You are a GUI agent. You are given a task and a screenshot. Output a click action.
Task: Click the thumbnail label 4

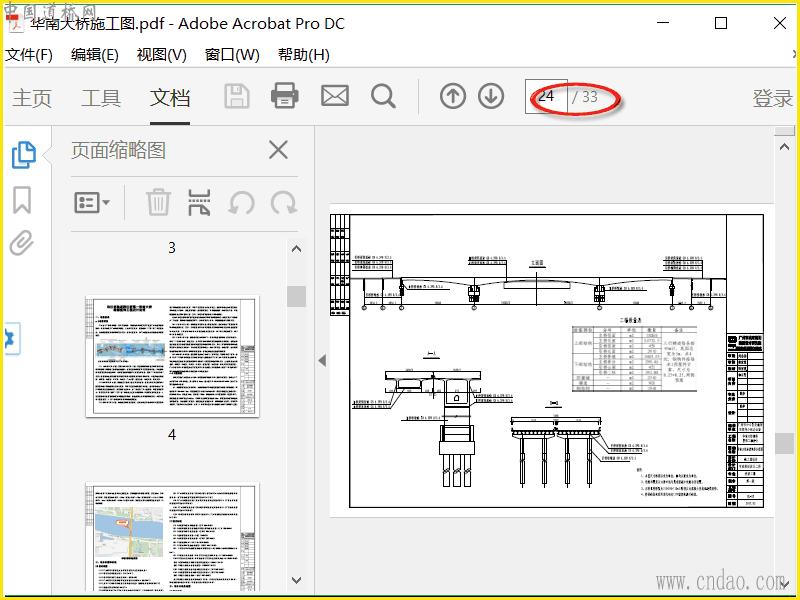172,435
